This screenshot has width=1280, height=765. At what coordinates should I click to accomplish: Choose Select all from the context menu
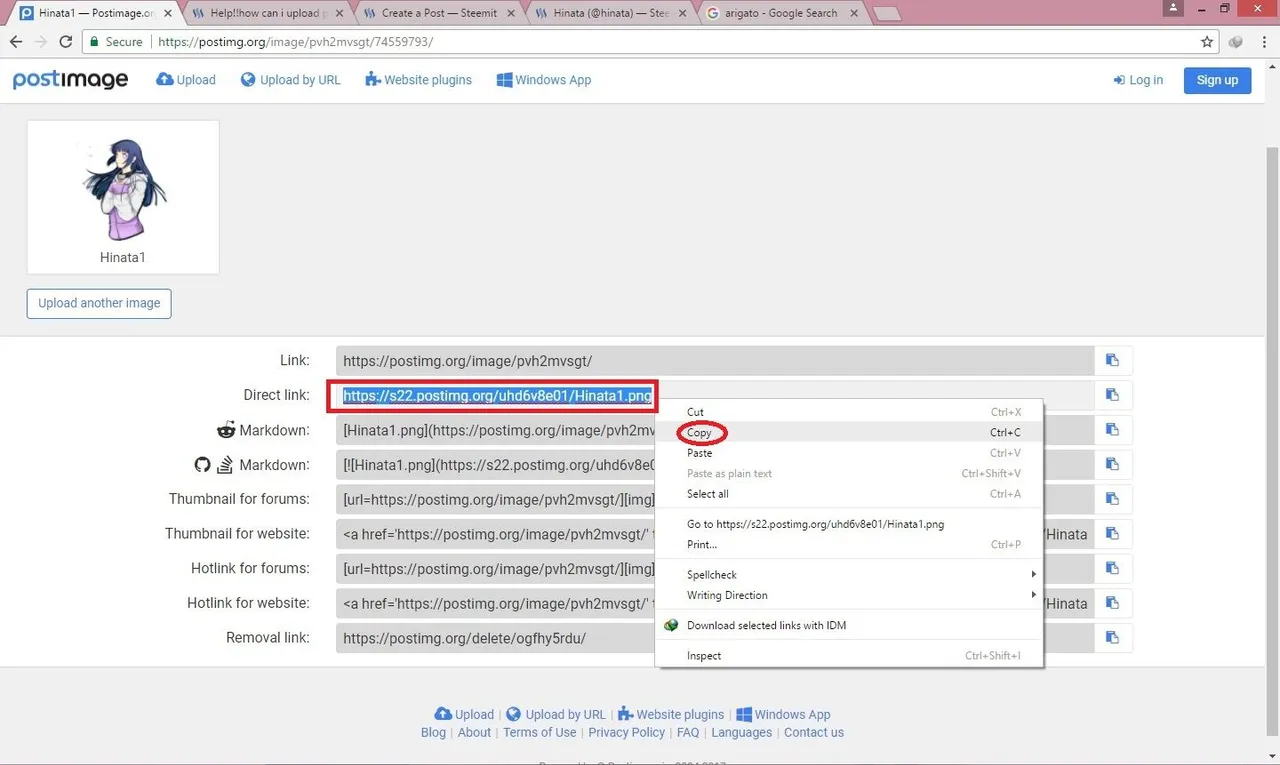click(x=849, y=494)
